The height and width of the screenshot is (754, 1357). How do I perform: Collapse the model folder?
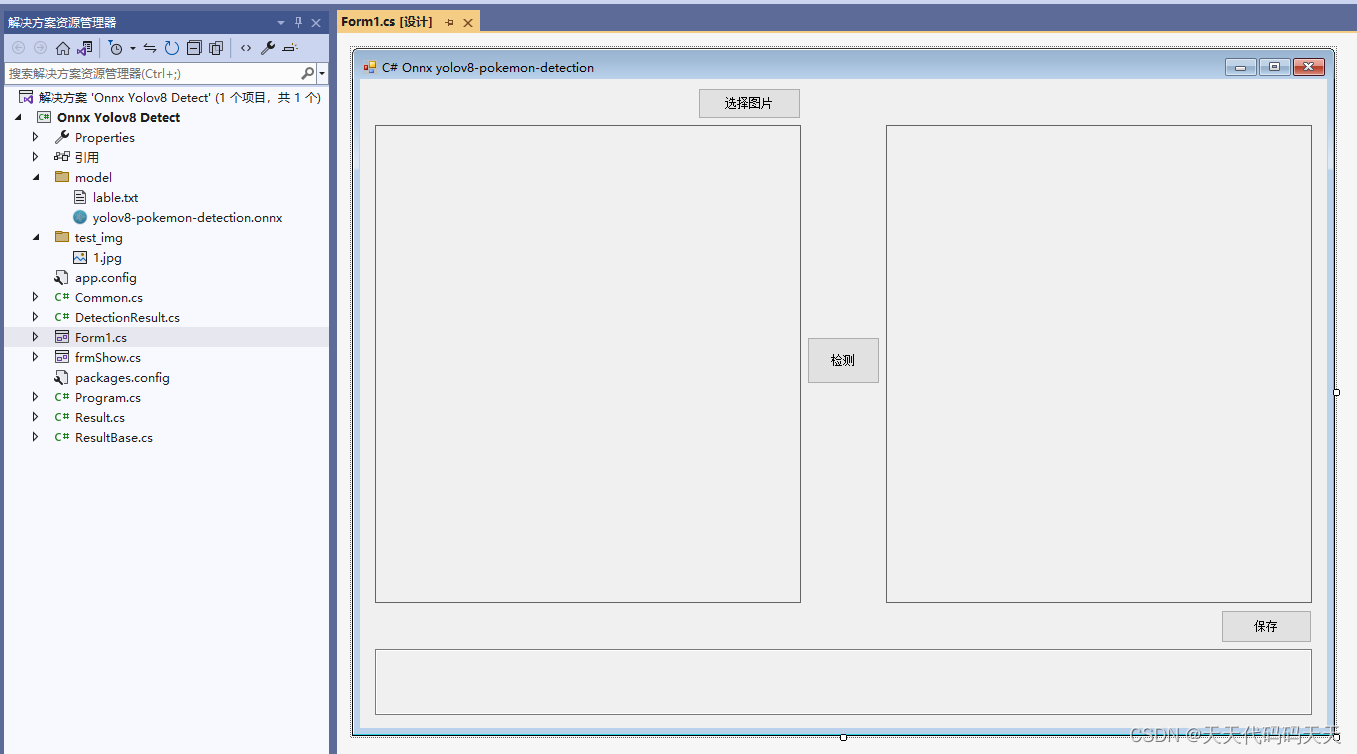pos(36,177)
